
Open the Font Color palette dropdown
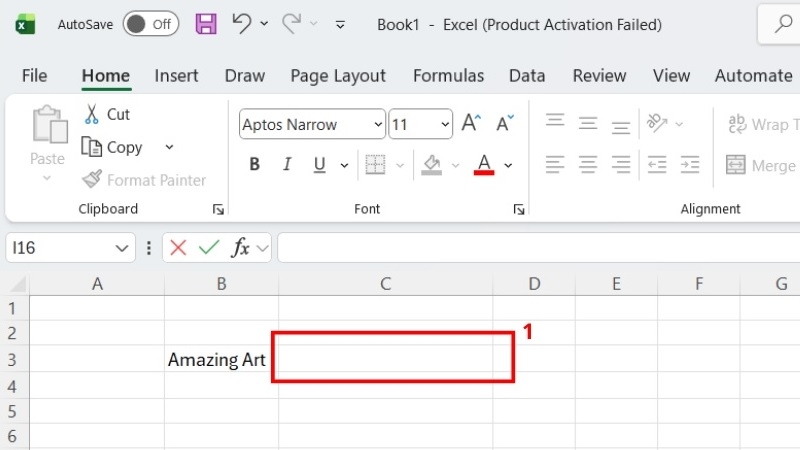508,165
